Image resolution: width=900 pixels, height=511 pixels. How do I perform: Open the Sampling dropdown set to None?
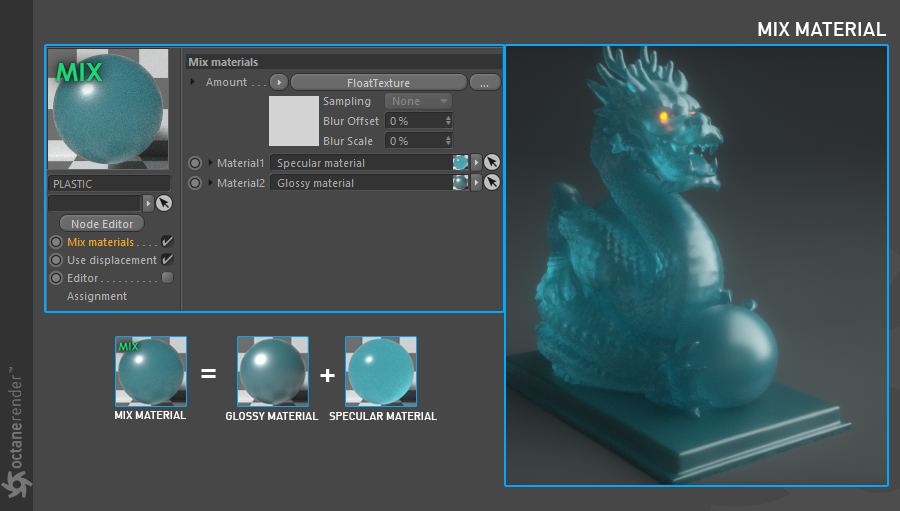coord(418,101)
